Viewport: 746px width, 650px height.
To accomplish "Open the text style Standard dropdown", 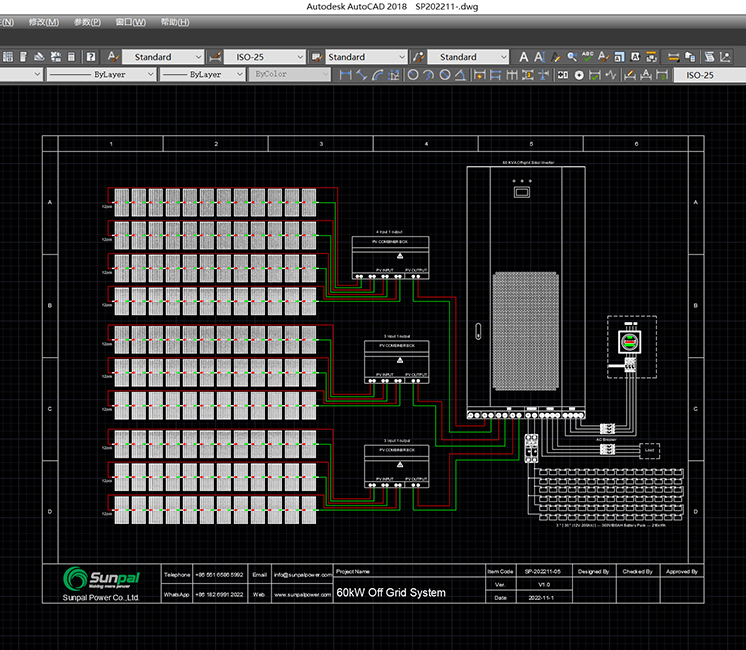I will [x=163, y=57].
